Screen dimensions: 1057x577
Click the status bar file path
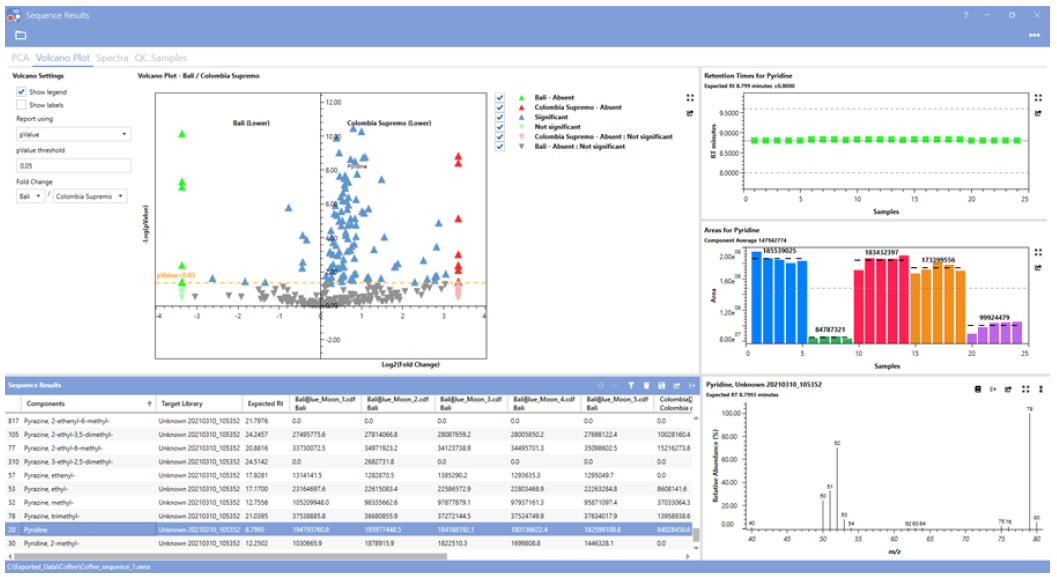[79, 567]
